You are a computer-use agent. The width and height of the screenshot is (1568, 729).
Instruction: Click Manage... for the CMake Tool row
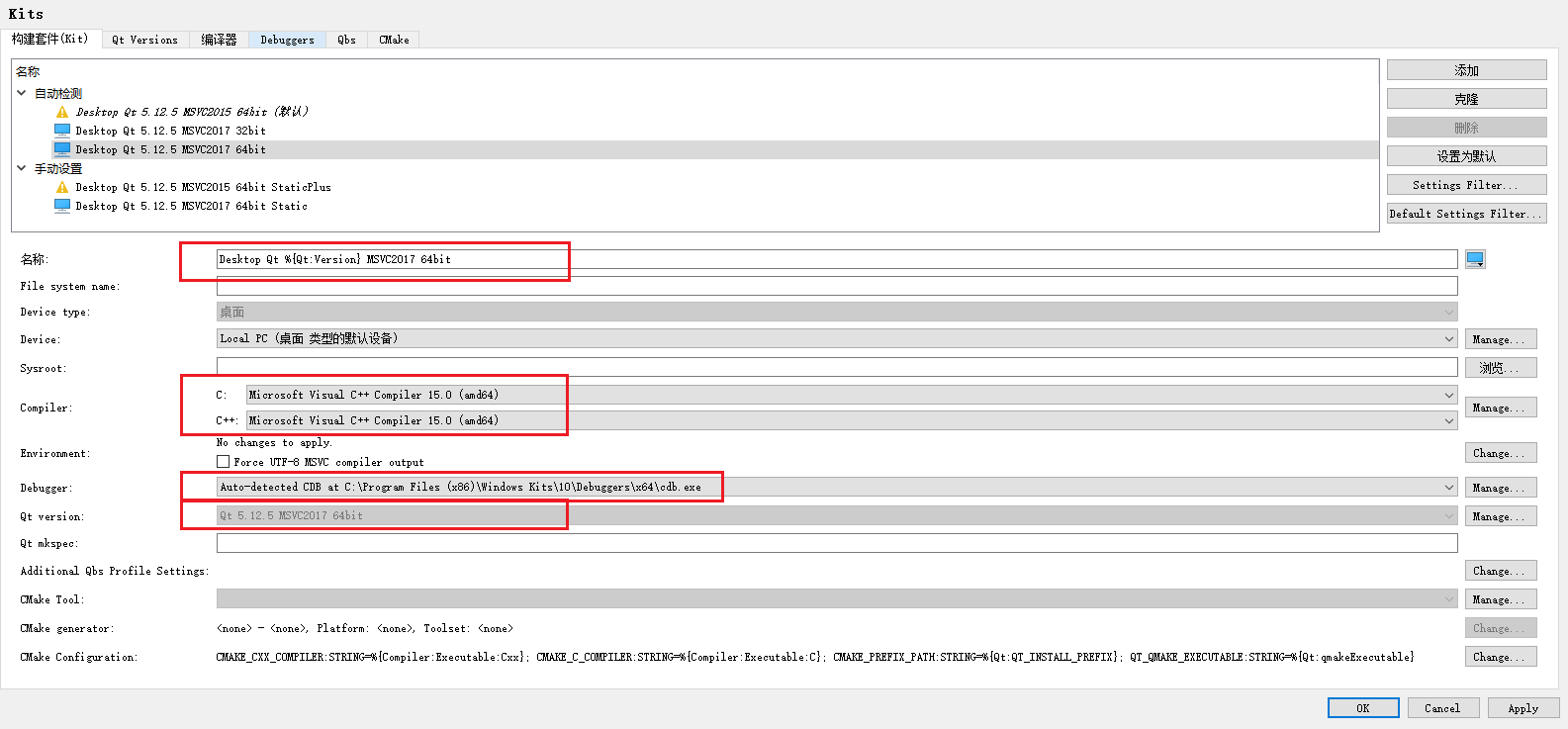[1501, 599]
